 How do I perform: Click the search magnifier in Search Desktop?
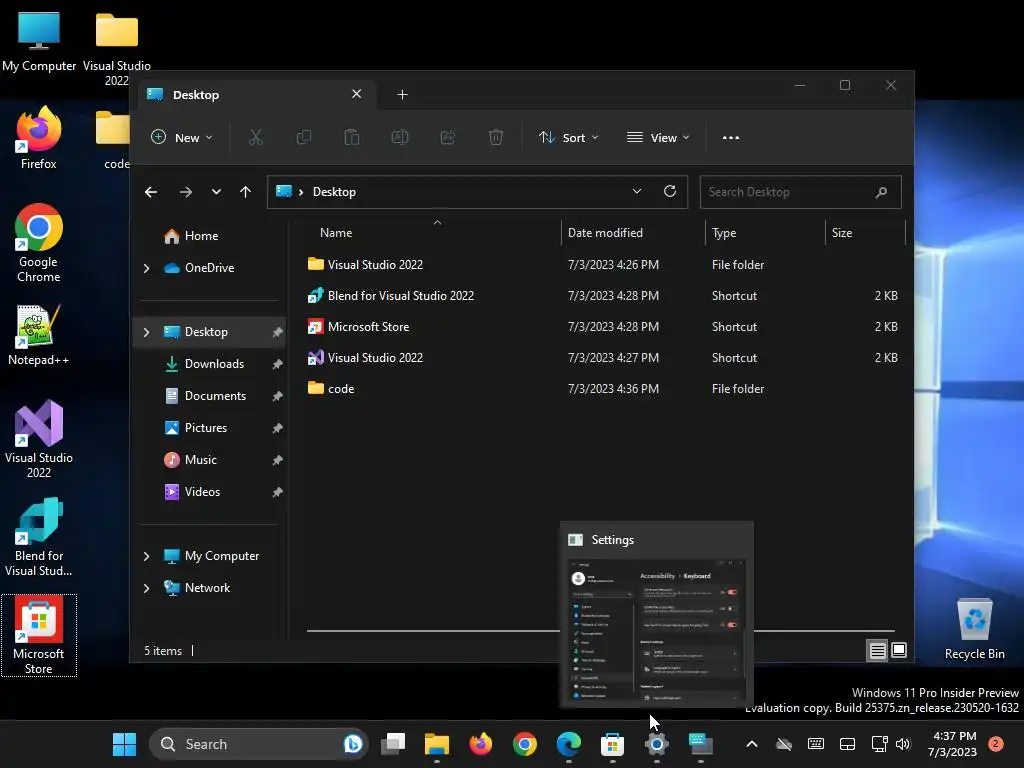(x=881, y=192)
